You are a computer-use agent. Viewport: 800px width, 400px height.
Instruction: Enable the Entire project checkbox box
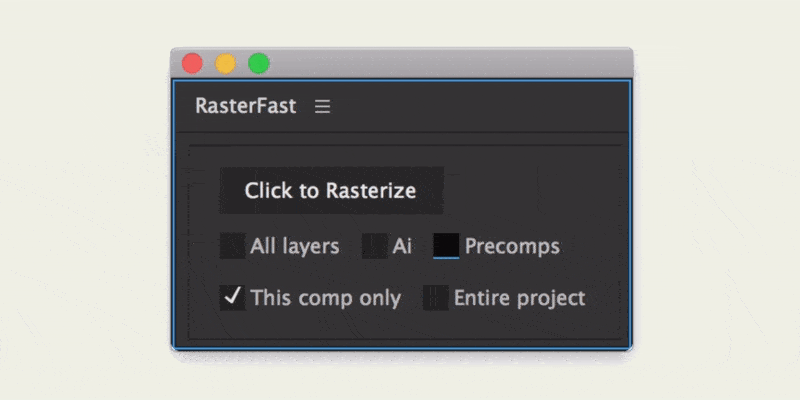click(x=436, y=297)
